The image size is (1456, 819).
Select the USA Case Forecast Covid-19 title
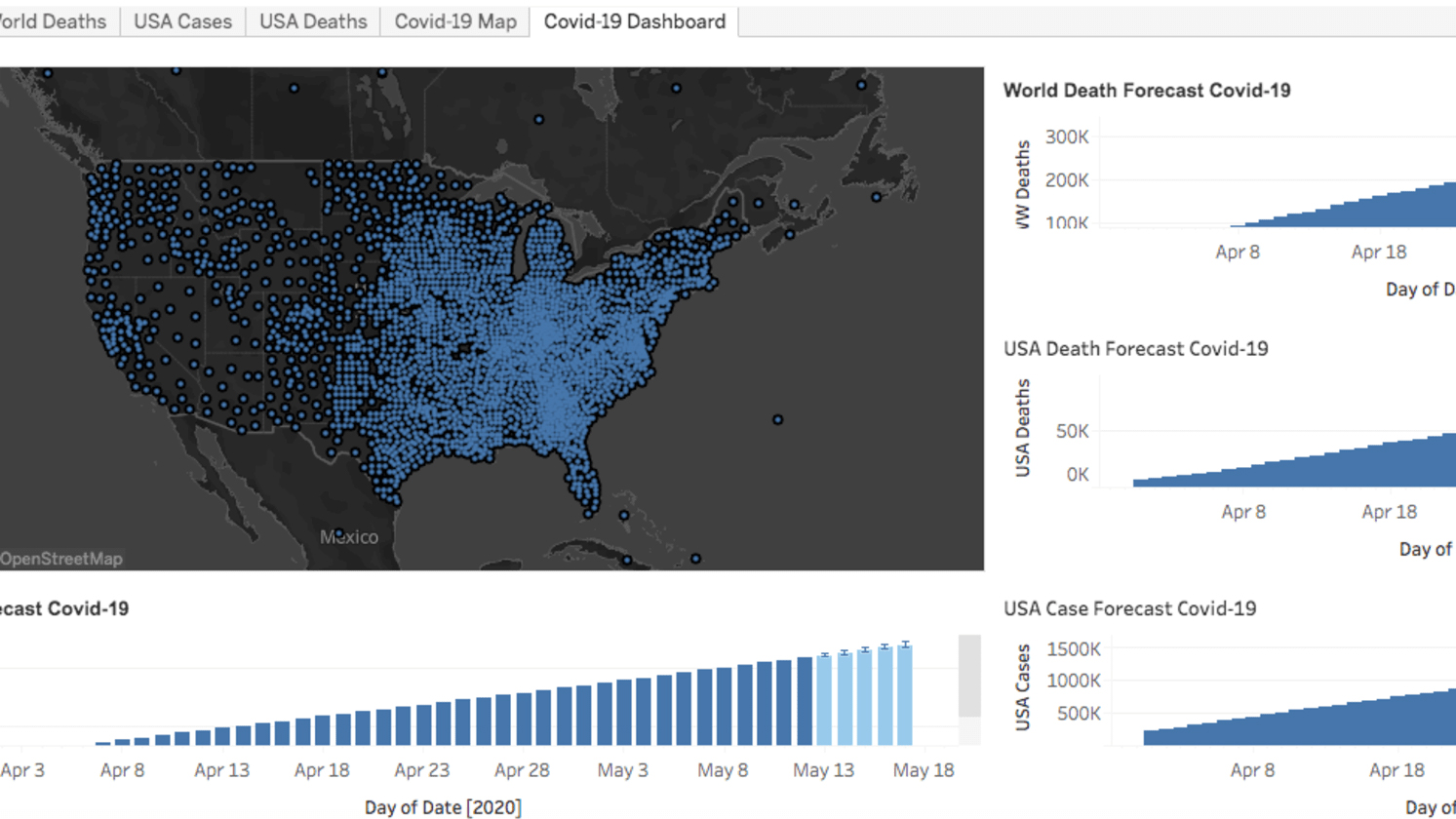(x=1129, y=608)
